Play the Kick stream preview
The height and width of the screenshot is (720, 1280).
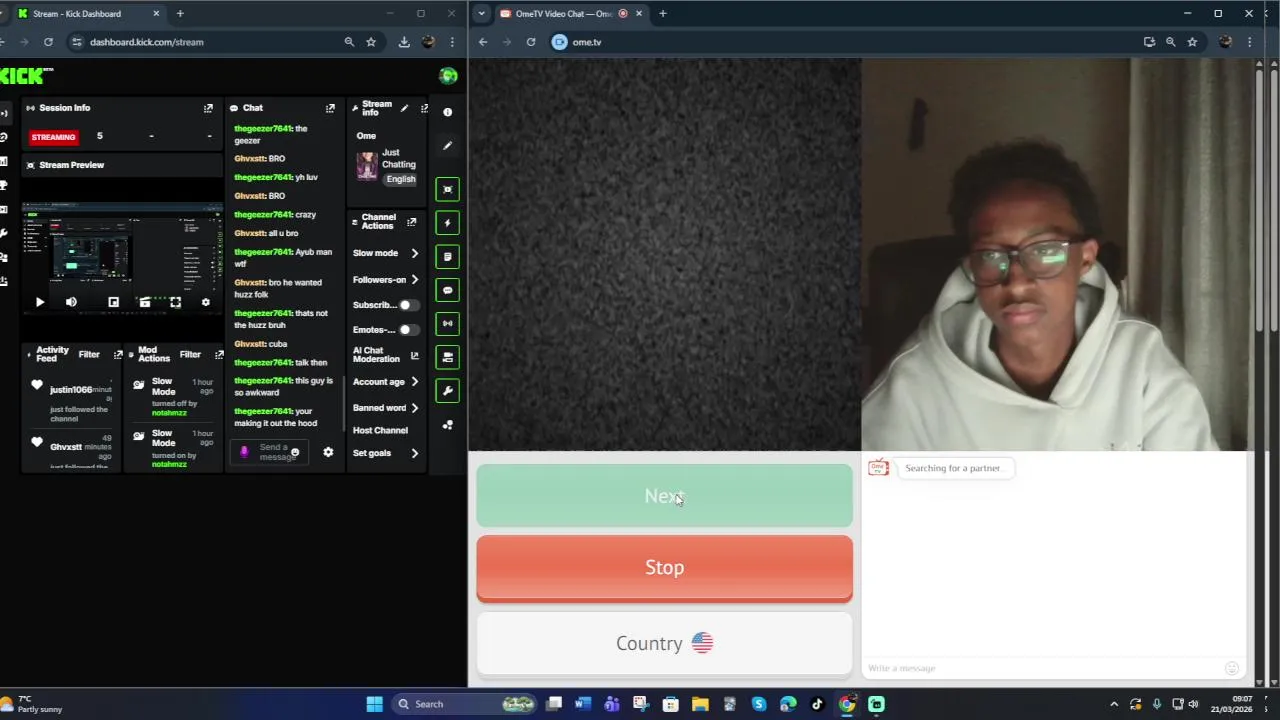(x=40, y=302)
